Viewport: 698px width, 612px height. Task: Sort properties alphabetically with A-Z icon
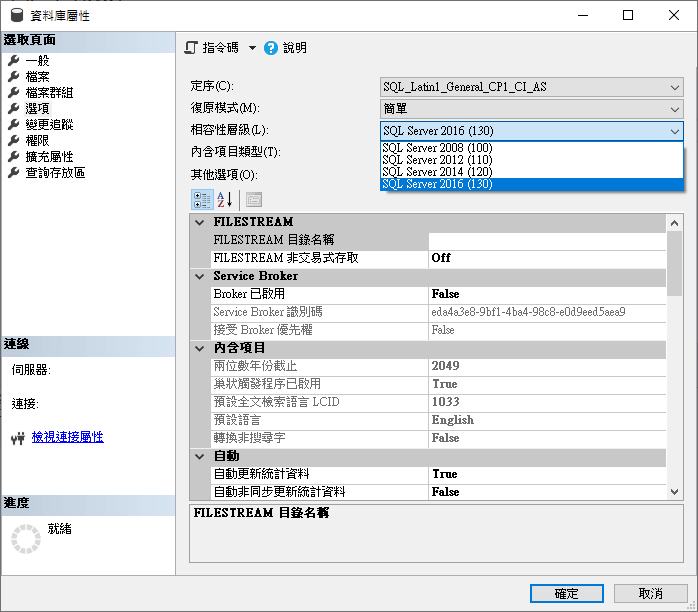pos(225,198)
